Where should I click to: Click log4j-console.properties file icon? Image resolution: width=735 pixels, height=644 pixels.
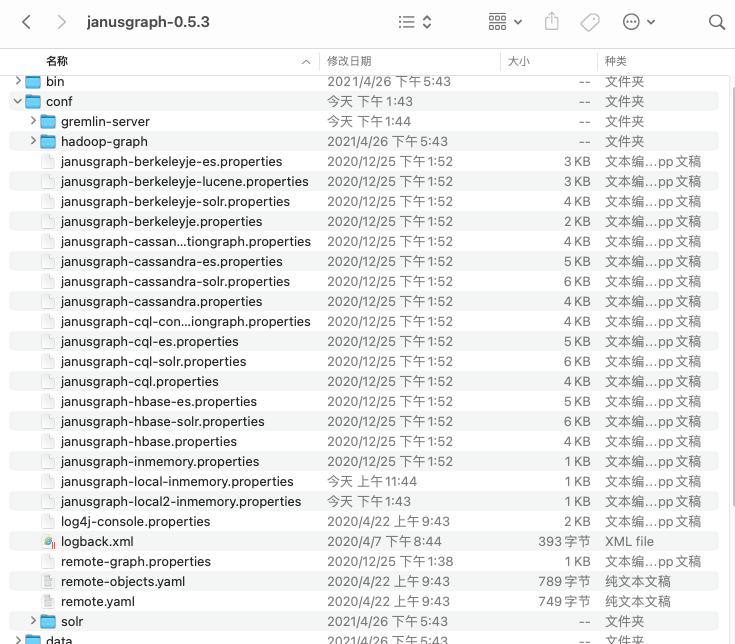[48, 522]
